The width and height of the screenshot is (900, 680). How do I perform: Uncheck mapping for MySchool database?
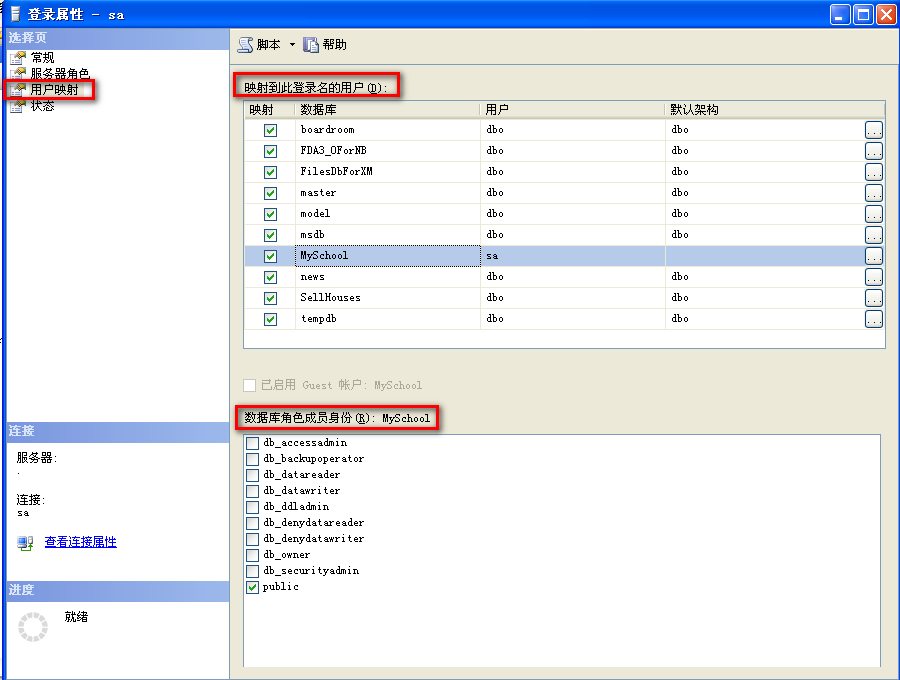(x=270, y=256)
